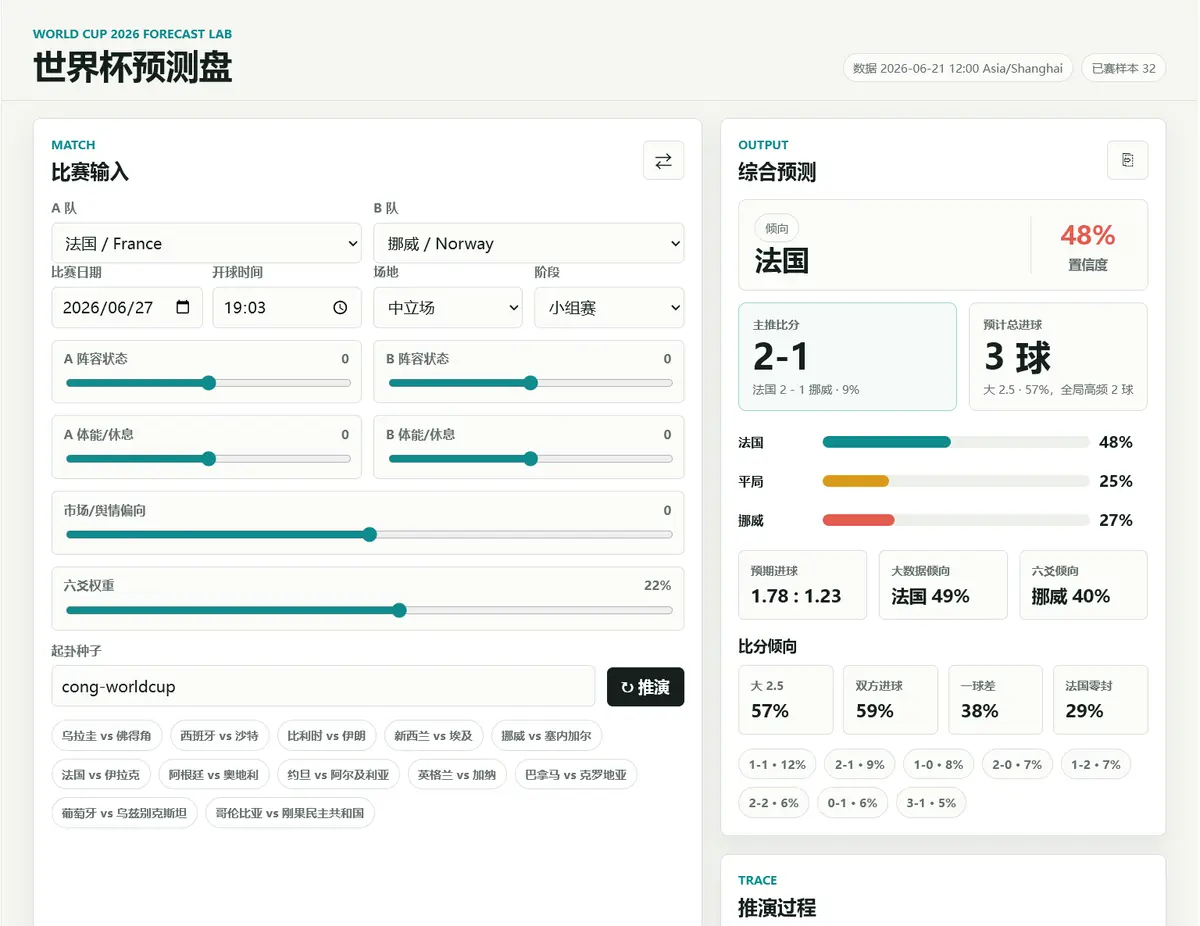This screenshot has height=926, width=1200.
Task: Click the 一球差 38% tile
Action: 995,700
